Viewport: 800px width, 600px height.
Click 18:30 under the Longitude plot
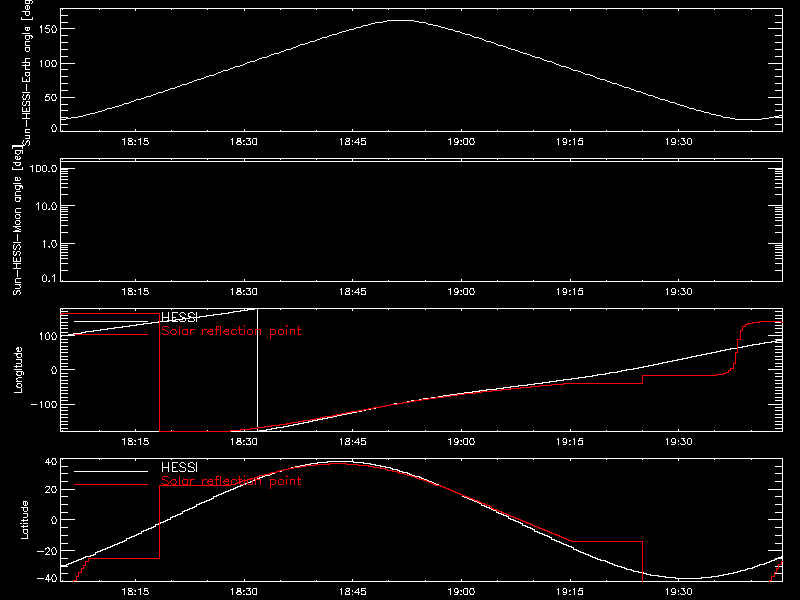pos(244,442)
